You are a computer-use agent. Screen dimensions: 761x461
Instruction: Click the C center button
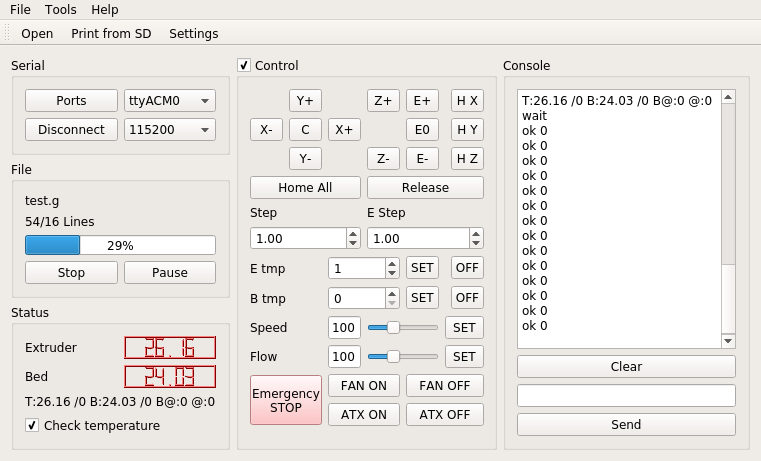tap(305, 130)
